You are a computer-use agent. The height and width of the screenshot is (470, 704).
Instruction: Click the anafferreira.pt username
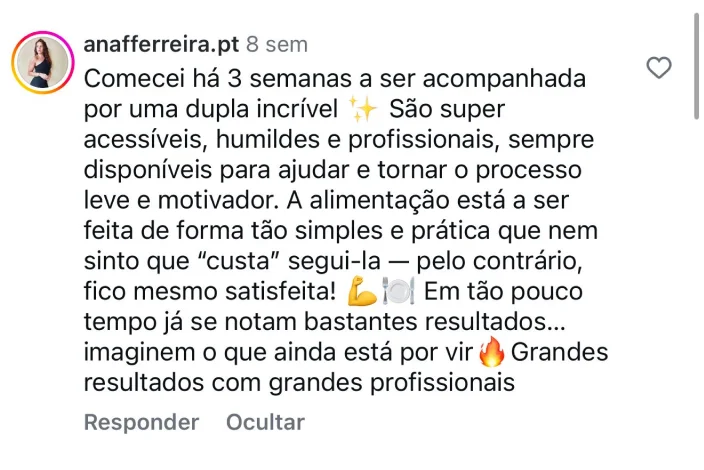[x=160, y=45]
